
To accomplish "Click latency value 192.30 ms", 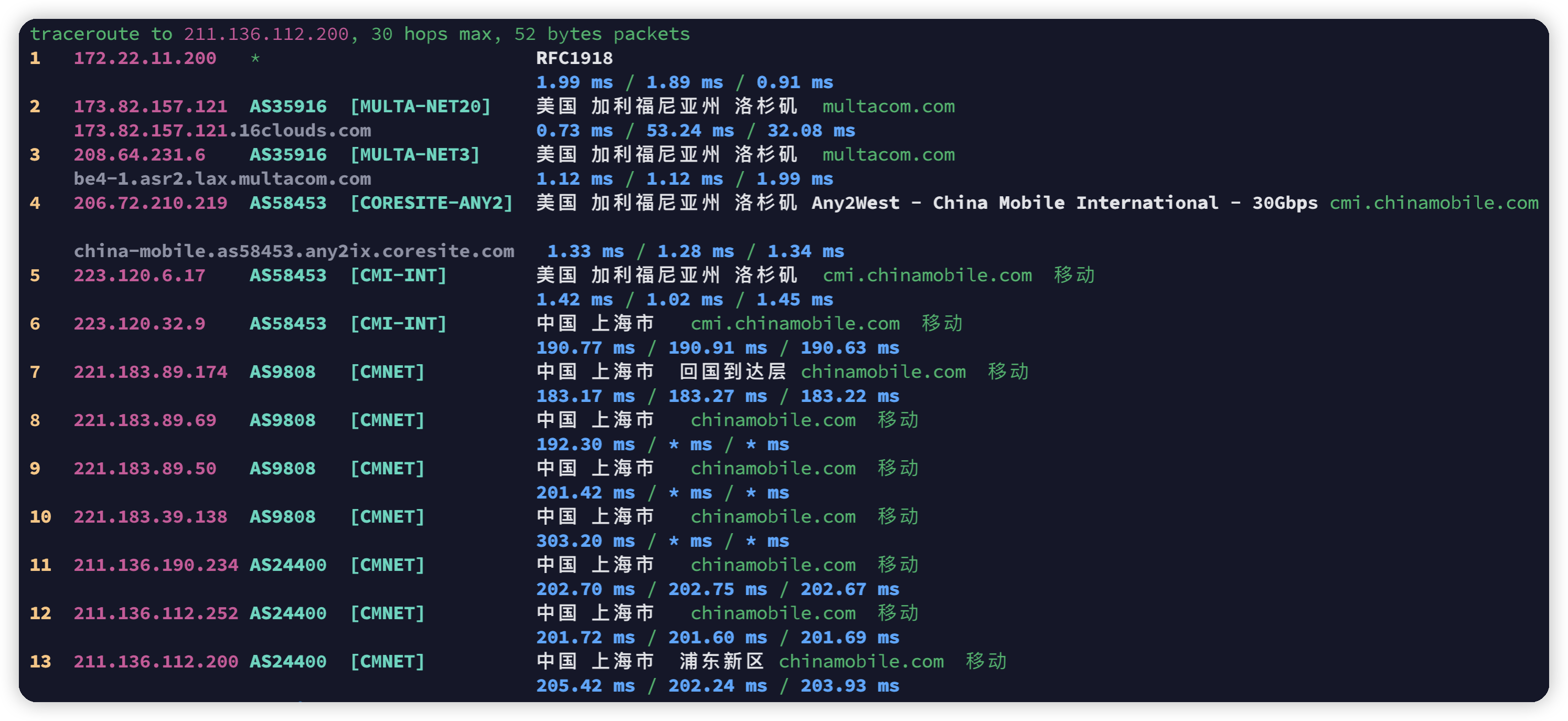I will pos(585,444).
